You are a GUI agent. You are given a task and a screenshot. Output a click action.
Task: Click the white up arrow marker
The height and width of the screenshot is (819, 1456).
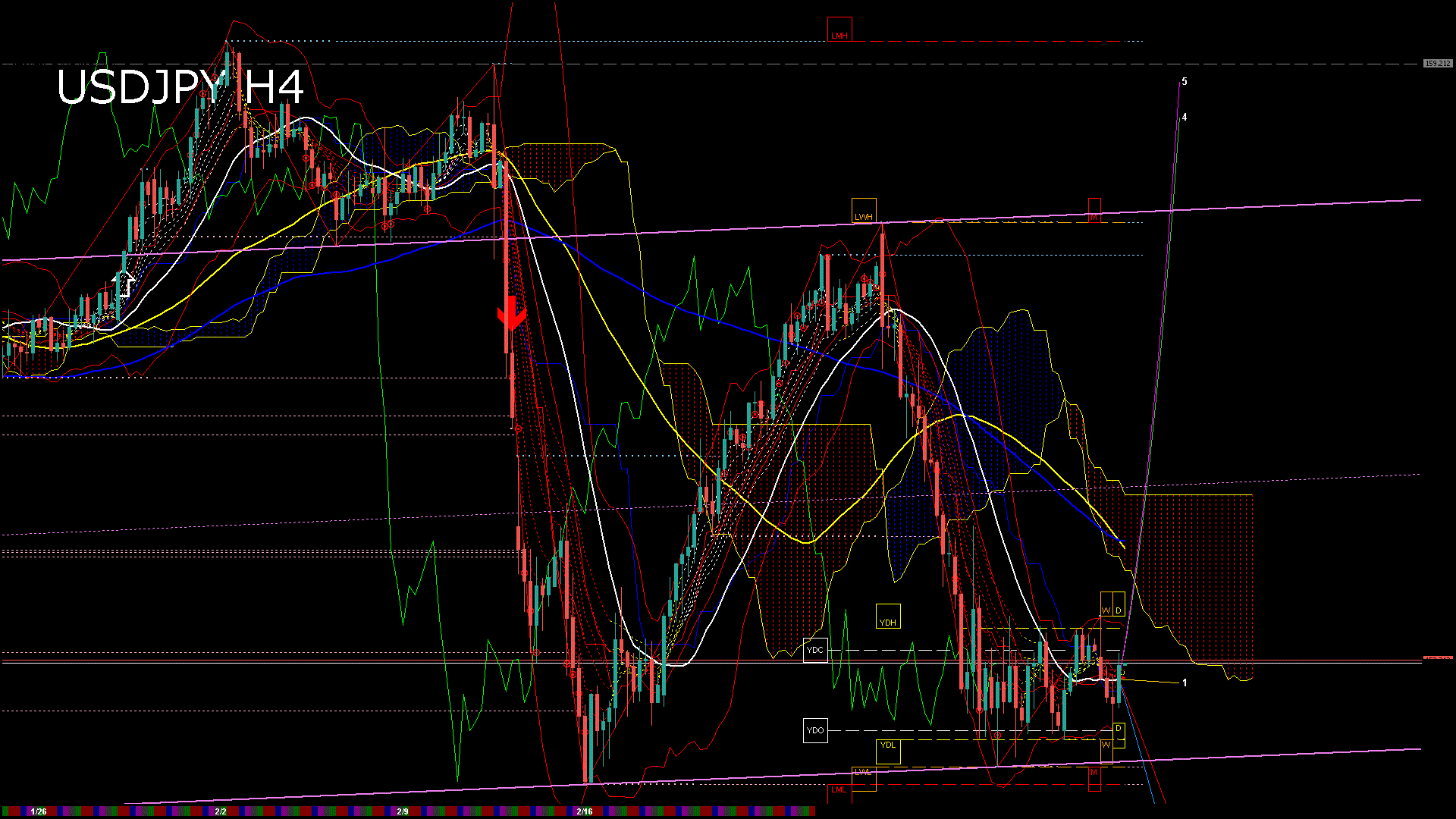click(124, 284)
